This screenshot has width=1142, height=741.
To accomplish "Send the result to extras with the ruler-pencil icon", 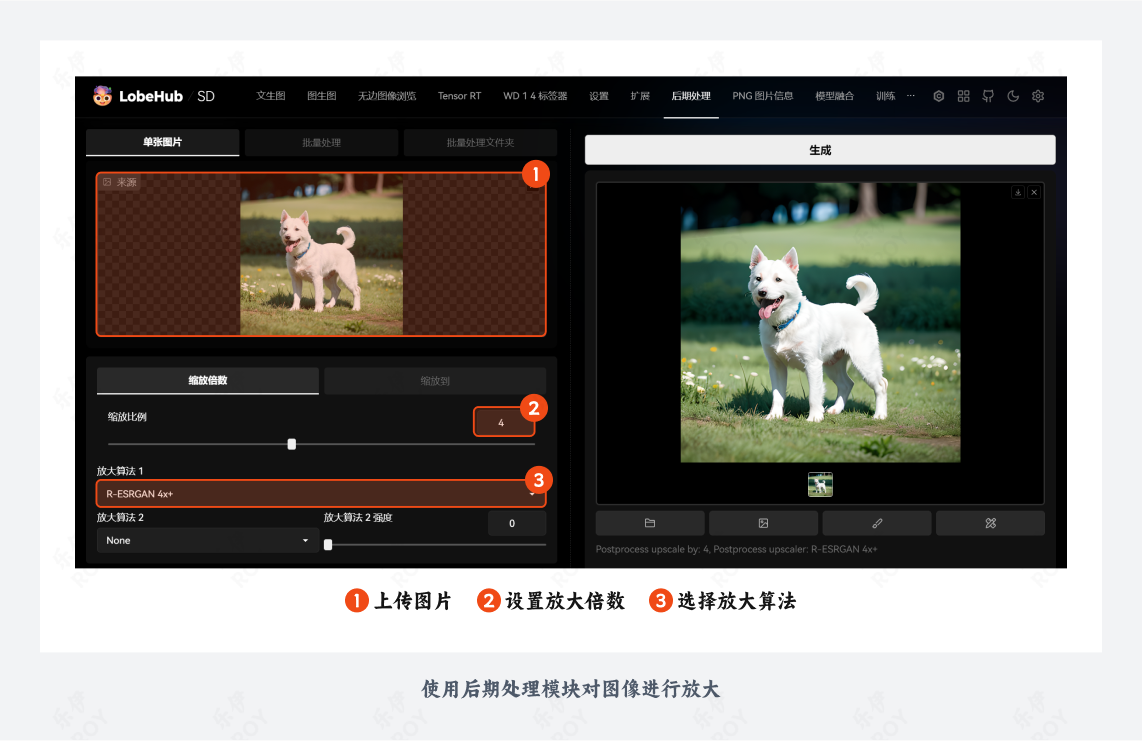I will [991, 523].
